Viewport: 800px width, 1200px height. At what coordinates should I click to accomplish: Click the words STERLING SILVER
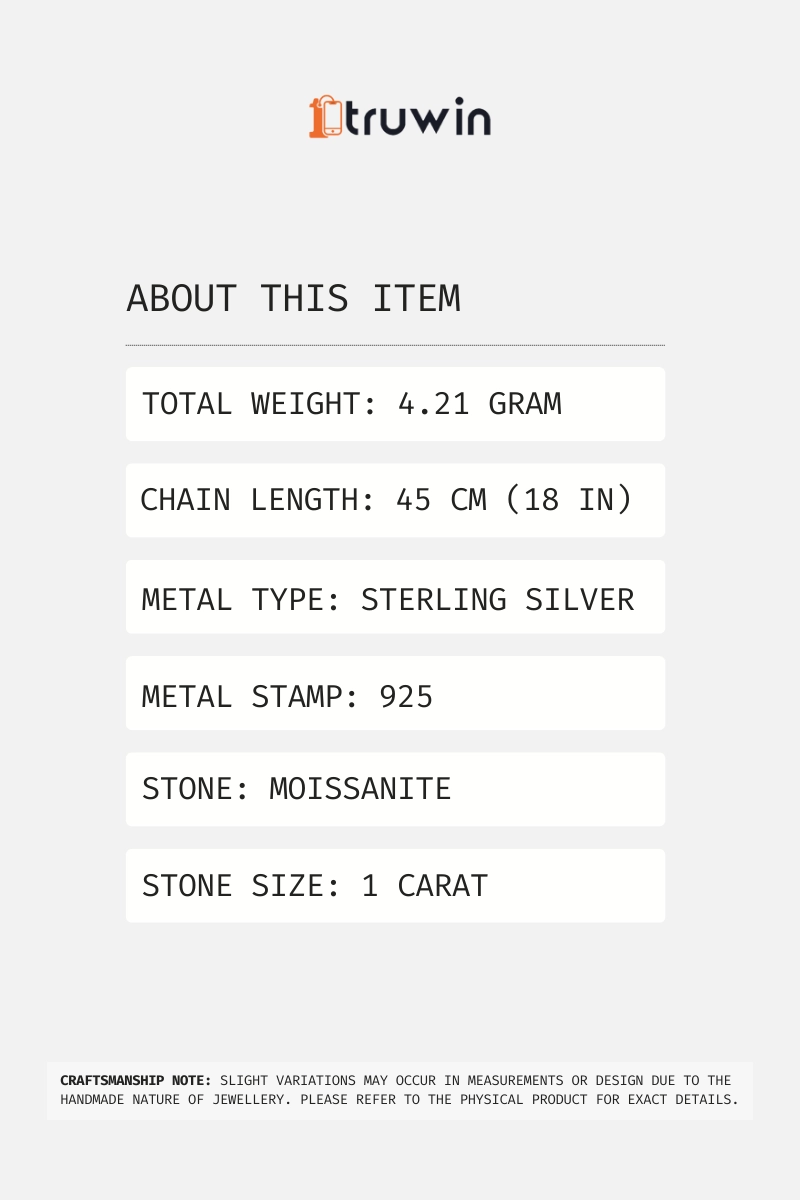[x=497, y=600]
